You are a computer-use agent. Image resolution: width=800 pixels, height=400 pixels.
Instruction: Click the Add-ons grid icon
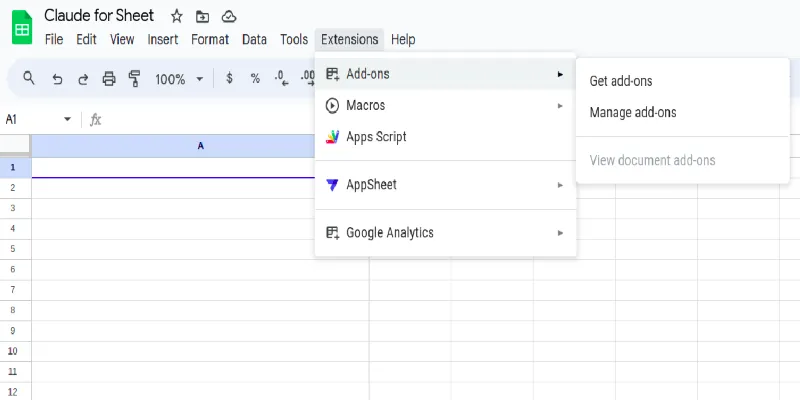332,74
